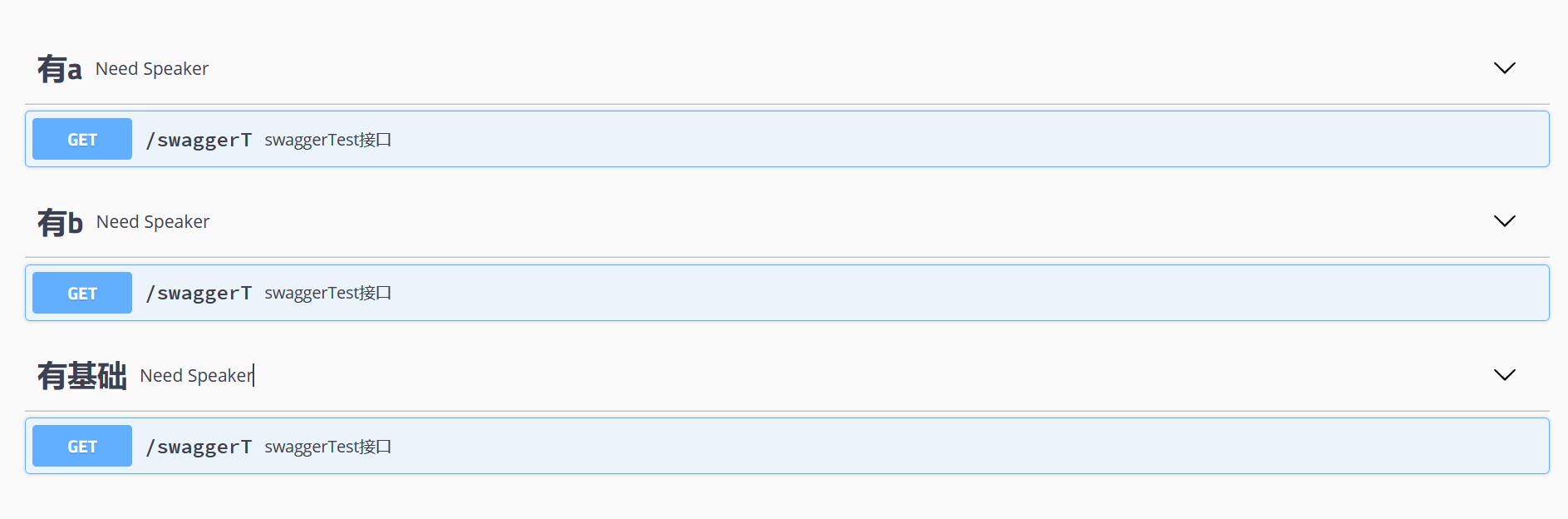Click Need Speaker description beside 有b
This screenshot has width=1568, height=519.
coord(153,222)
